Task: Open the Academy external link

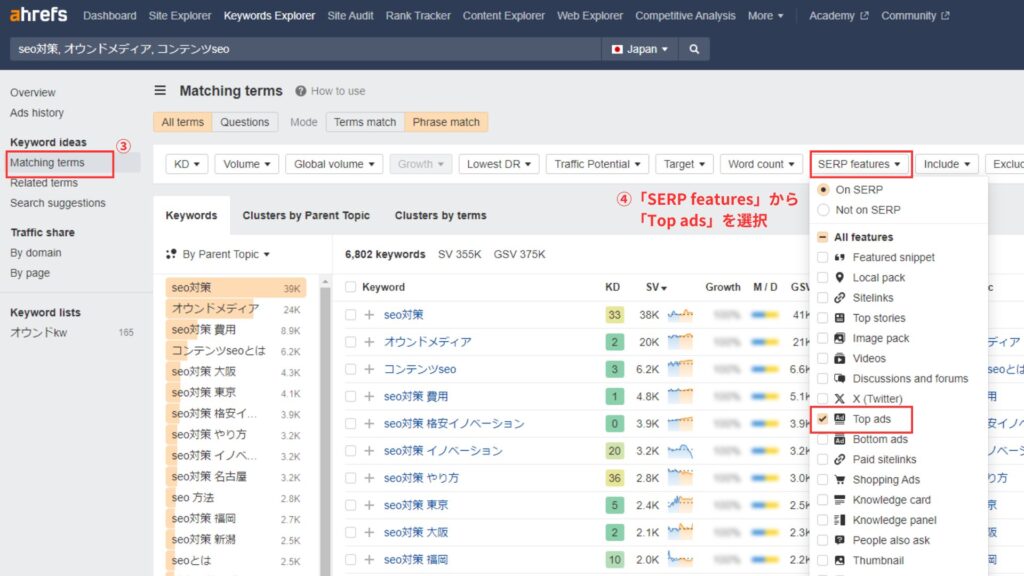Action: tap(839, 16)
